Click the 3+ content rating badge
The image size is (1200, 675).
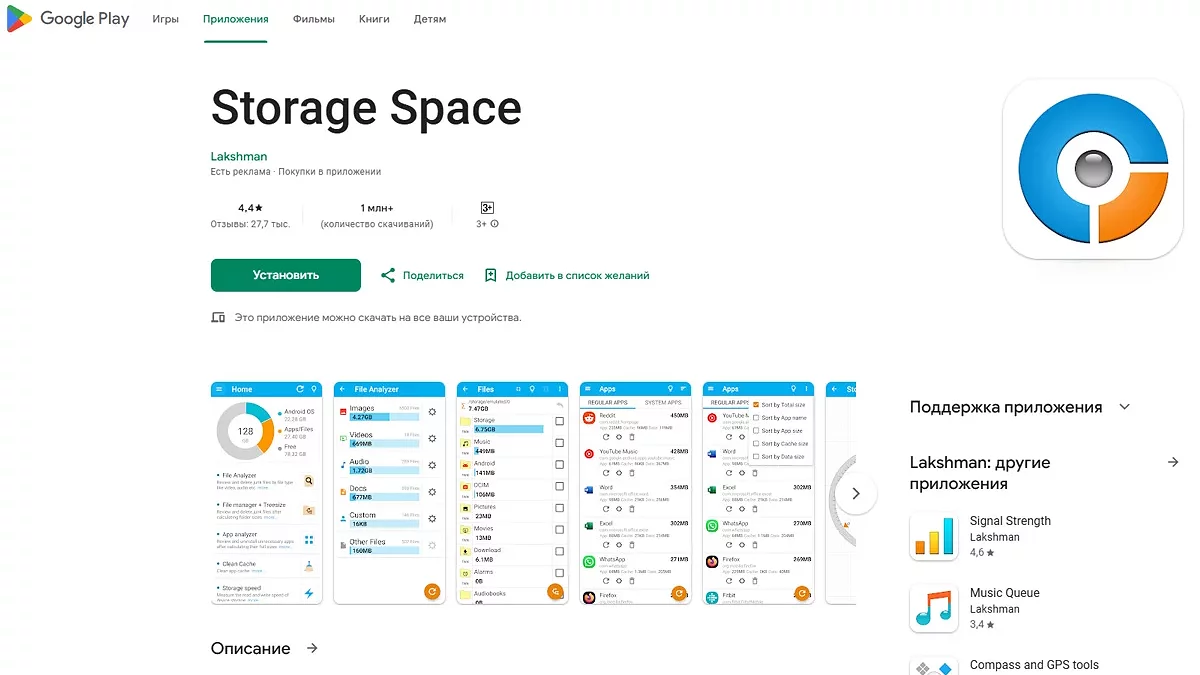(487, 208)
